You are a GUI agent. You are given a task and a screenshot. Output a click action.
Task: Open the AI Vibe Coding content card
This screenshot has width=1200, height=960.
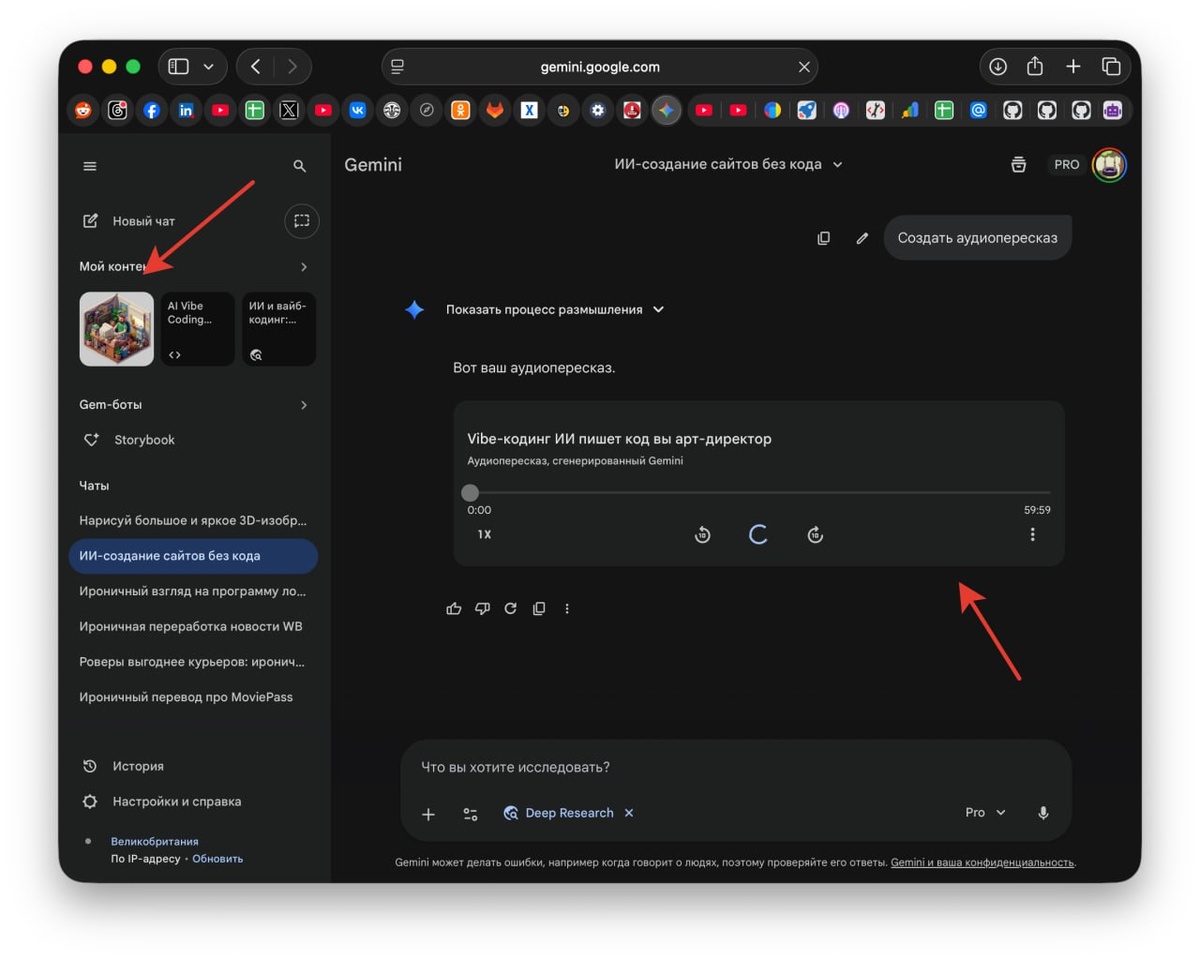198,329
